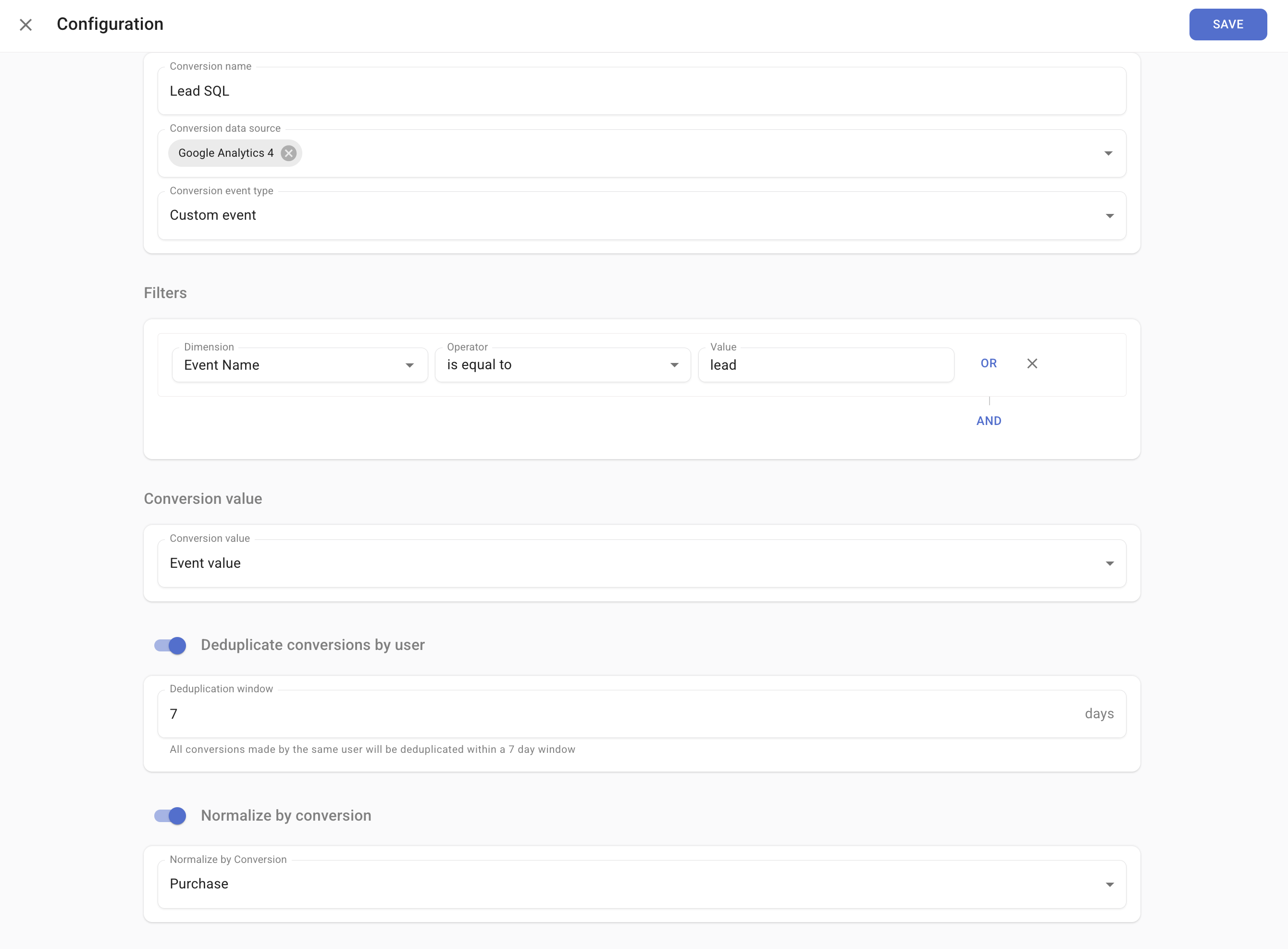Delete the Event Name filter row
The height and width of the screenshot is (949, 1288).
click(1032, 363)
